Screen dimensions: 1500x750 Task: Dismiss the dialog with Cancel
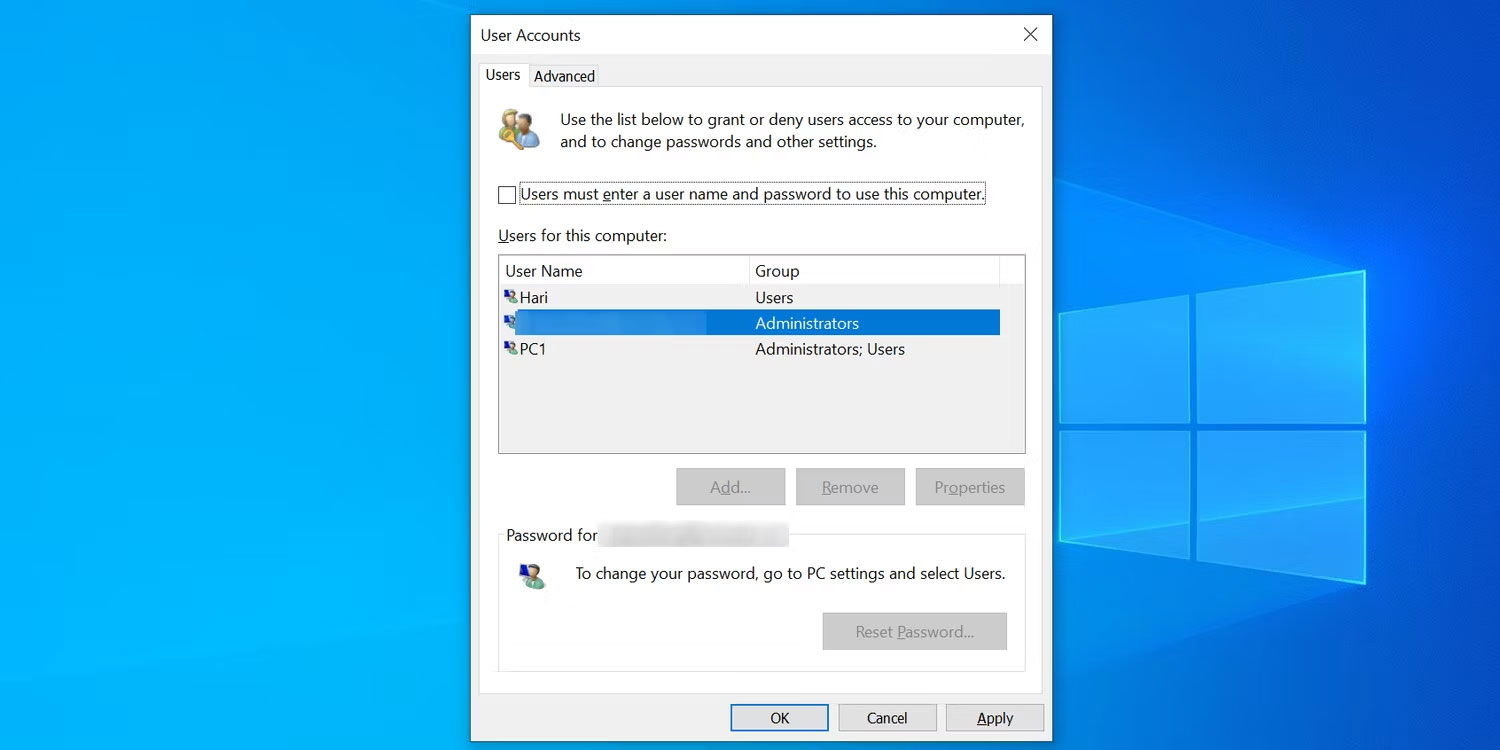[x=887, y=717]
